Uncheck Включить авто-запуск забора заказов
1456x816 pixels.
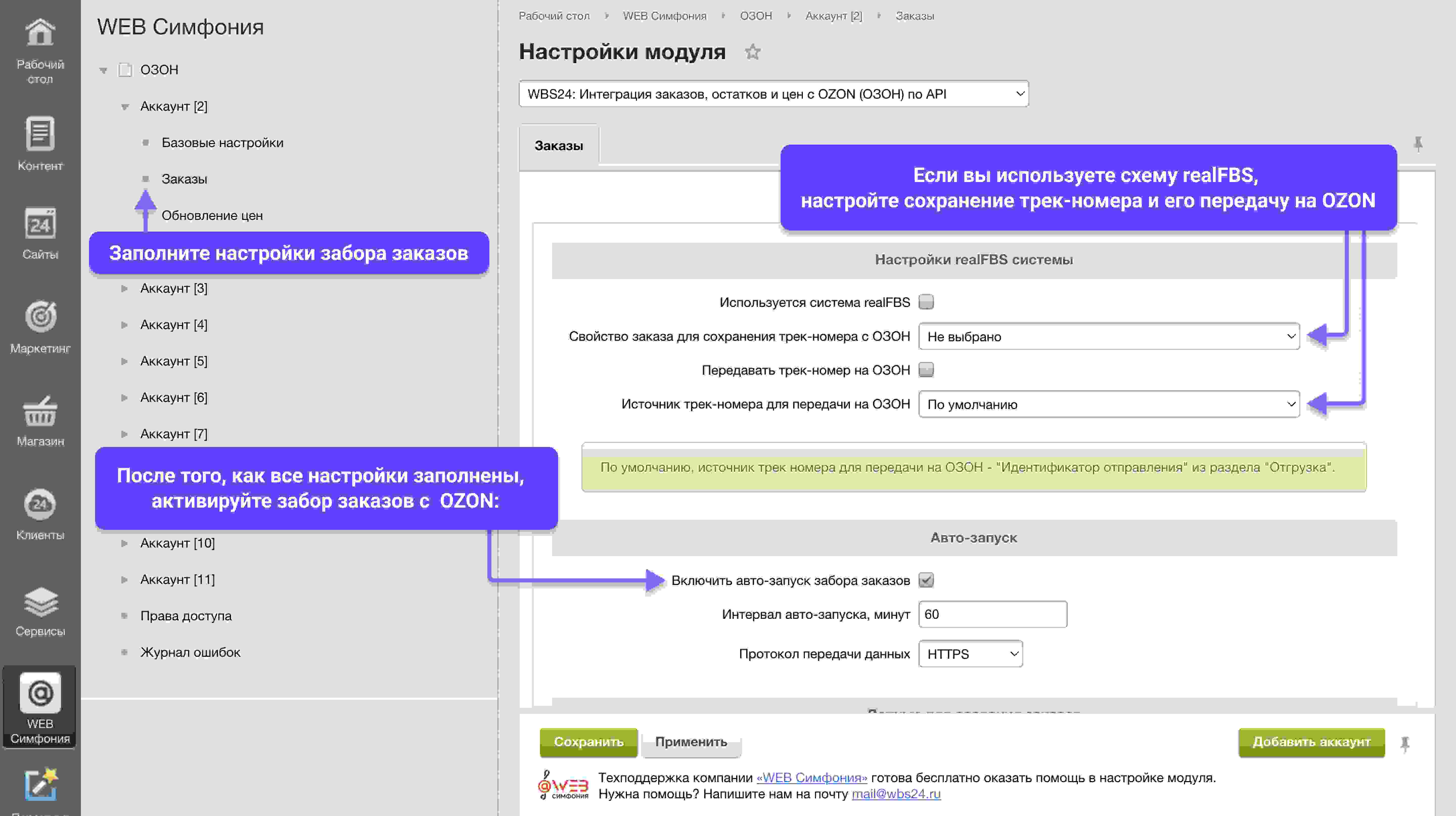pyautogui.click(x=926, y=580)
